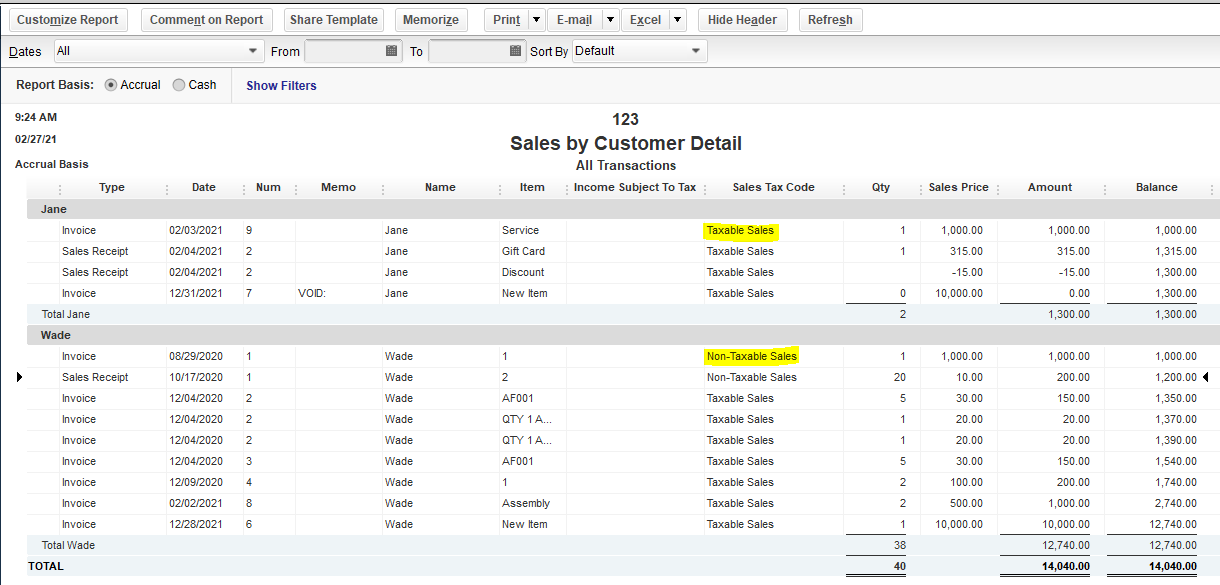Expand the Excel export options arrow
This screenshot has width=1220, height=585.
[676, 19]
